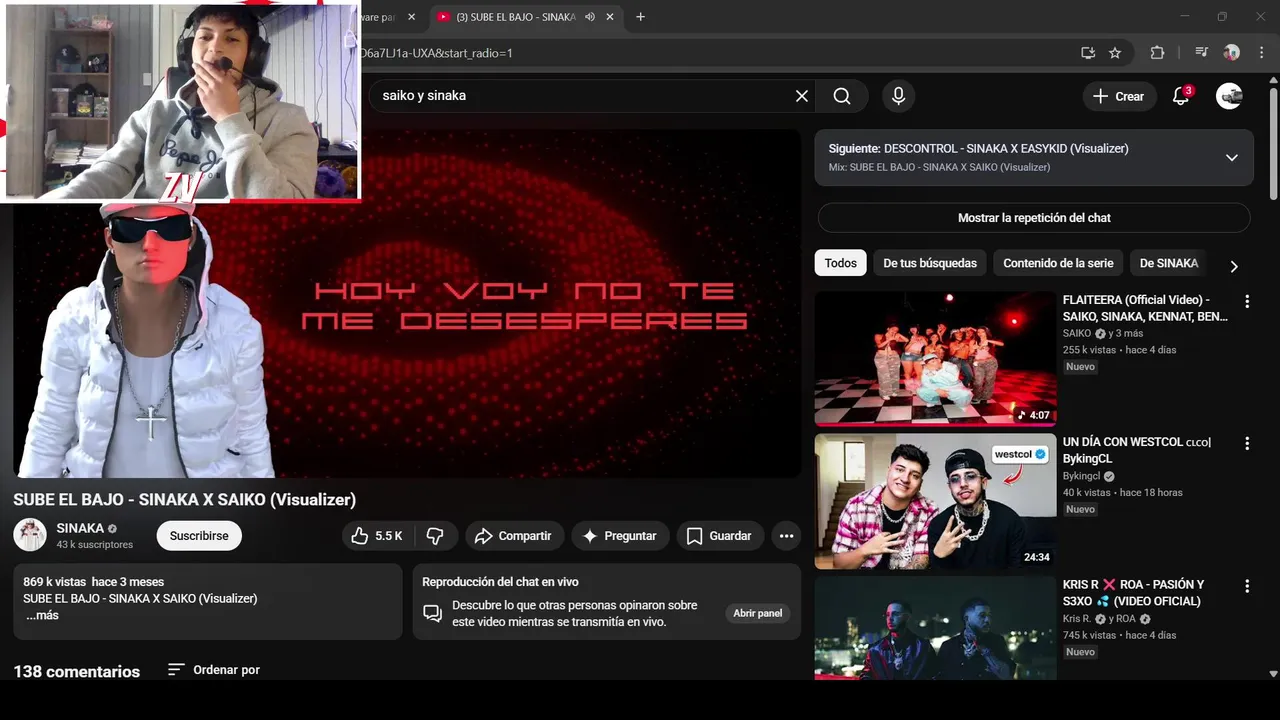Click WESTCOL video thumbnail
Screen dimensions: 1280x720
[x=935, y=501]
